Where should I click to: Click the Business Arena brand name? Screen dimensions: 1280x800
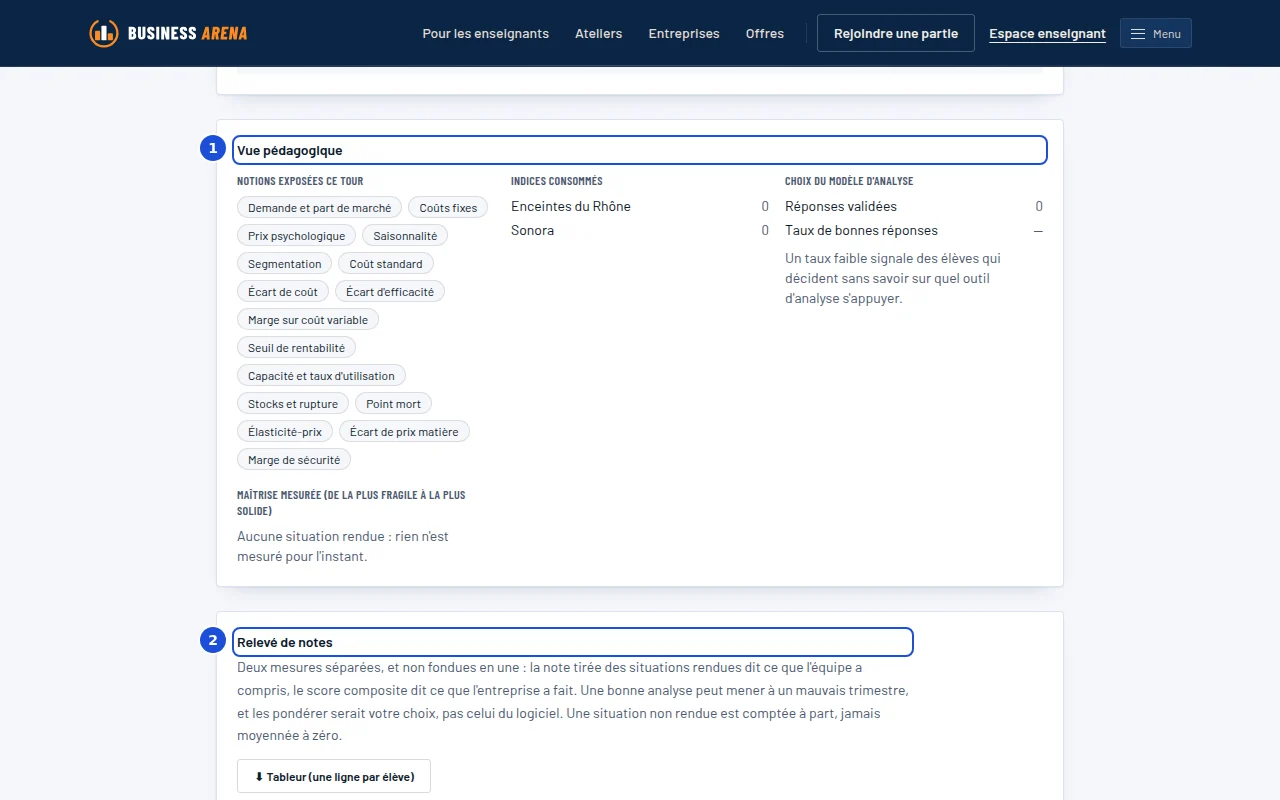coord(187,33)
